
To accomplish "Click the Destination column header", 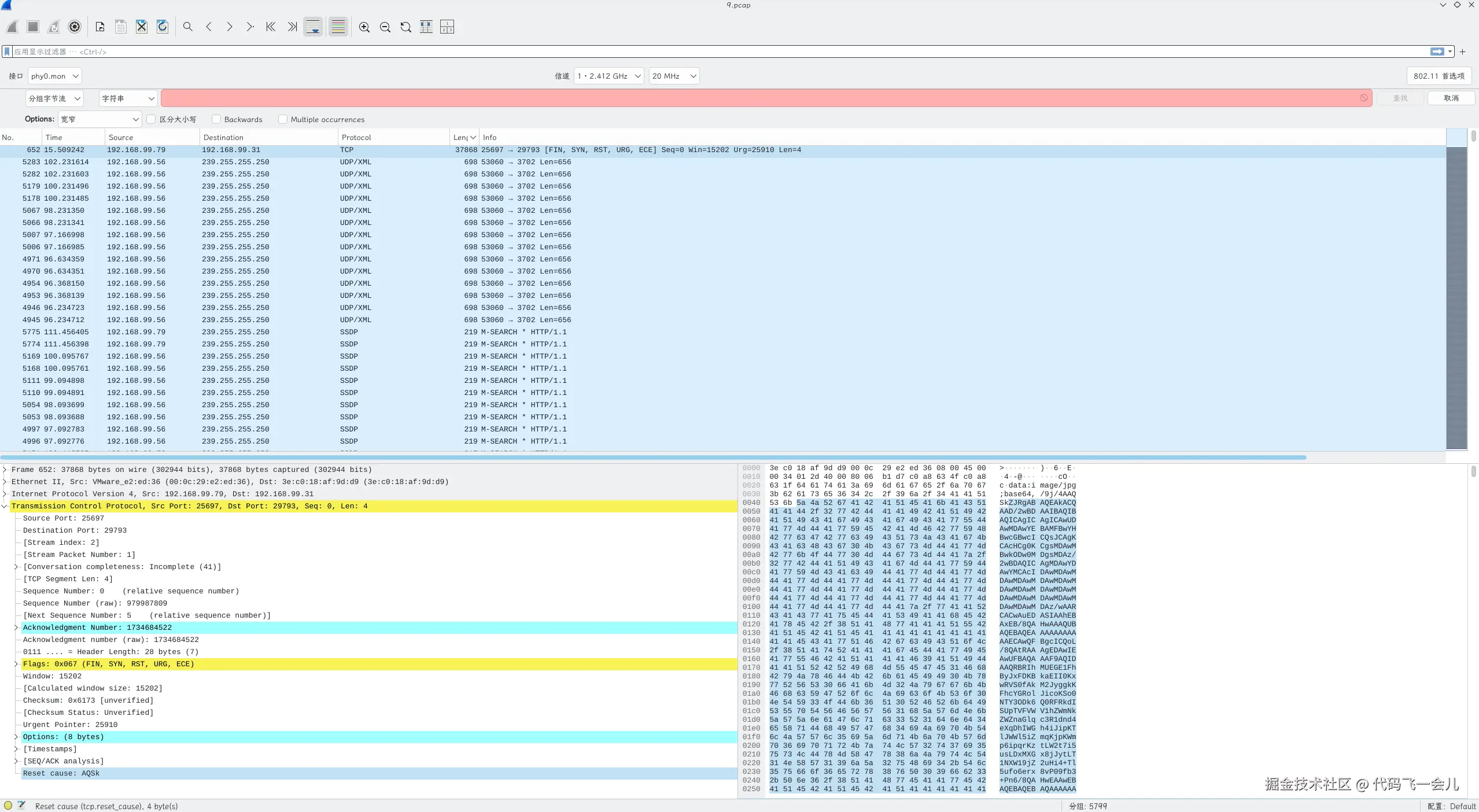I will tap(223, 137).
